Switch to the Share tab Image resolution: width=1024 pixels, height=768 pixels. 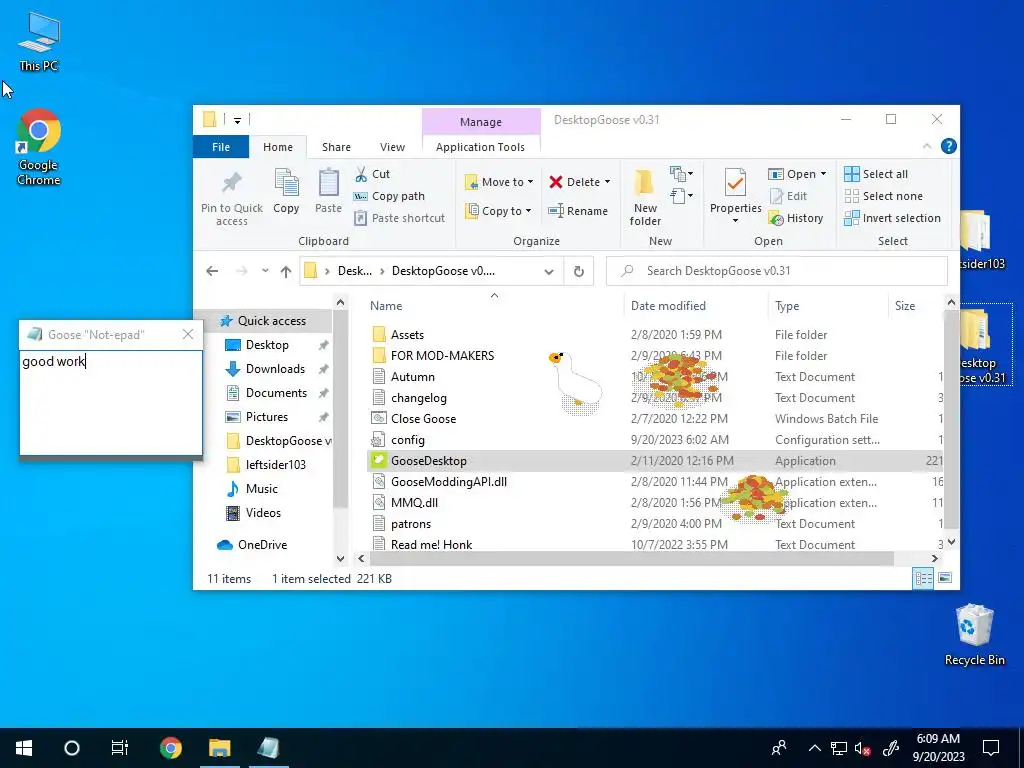coord(336,147)
